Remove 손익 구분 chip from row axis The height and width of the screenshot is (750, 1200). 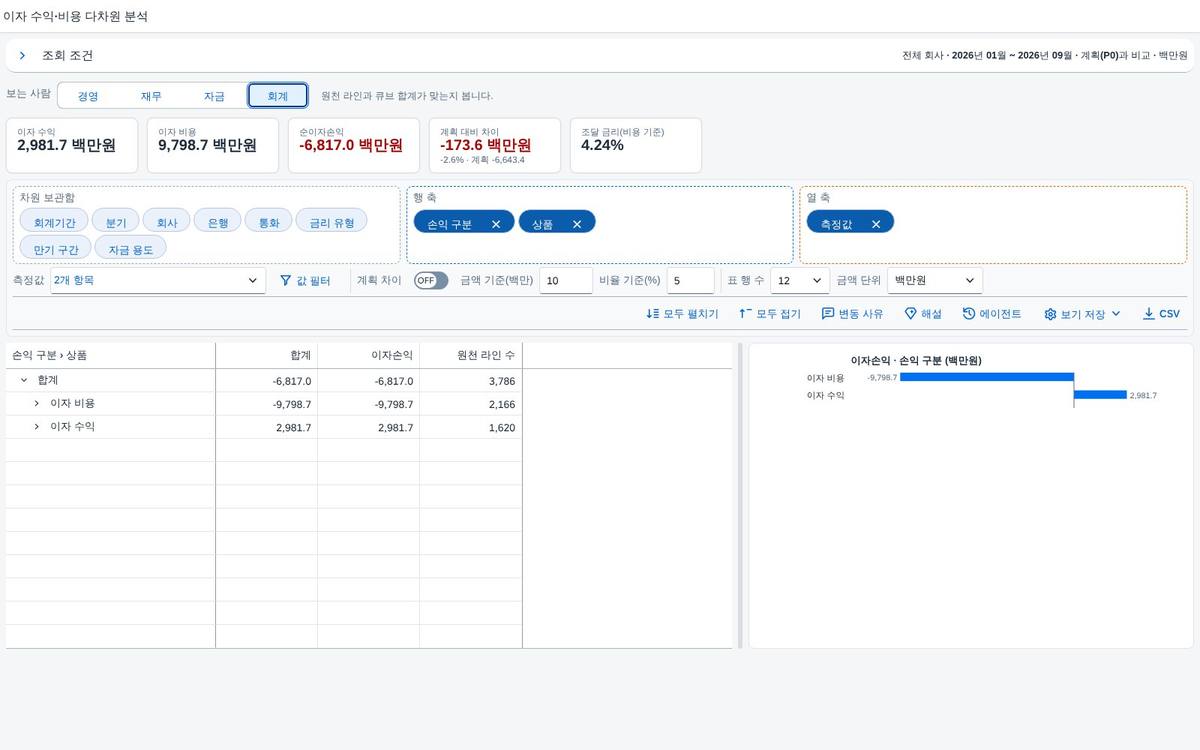tap(495, 224)
